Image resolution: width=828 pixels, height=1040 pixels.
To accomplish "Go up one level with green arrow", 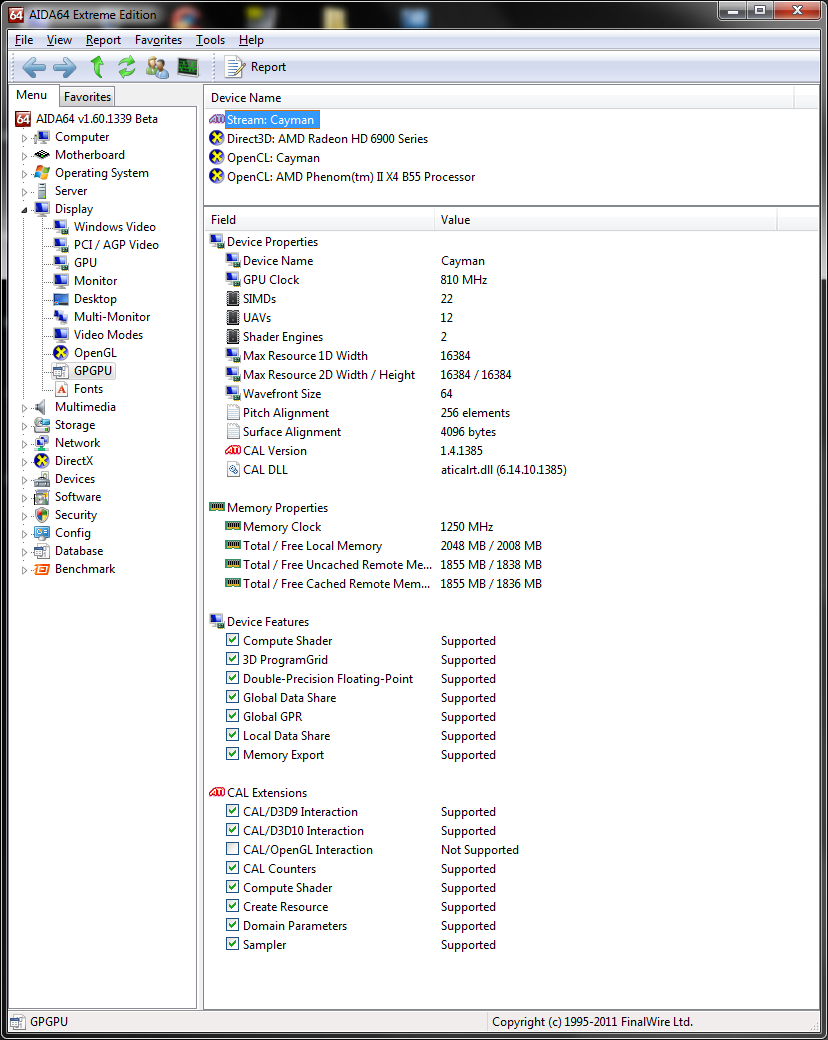I will point(98,66).
